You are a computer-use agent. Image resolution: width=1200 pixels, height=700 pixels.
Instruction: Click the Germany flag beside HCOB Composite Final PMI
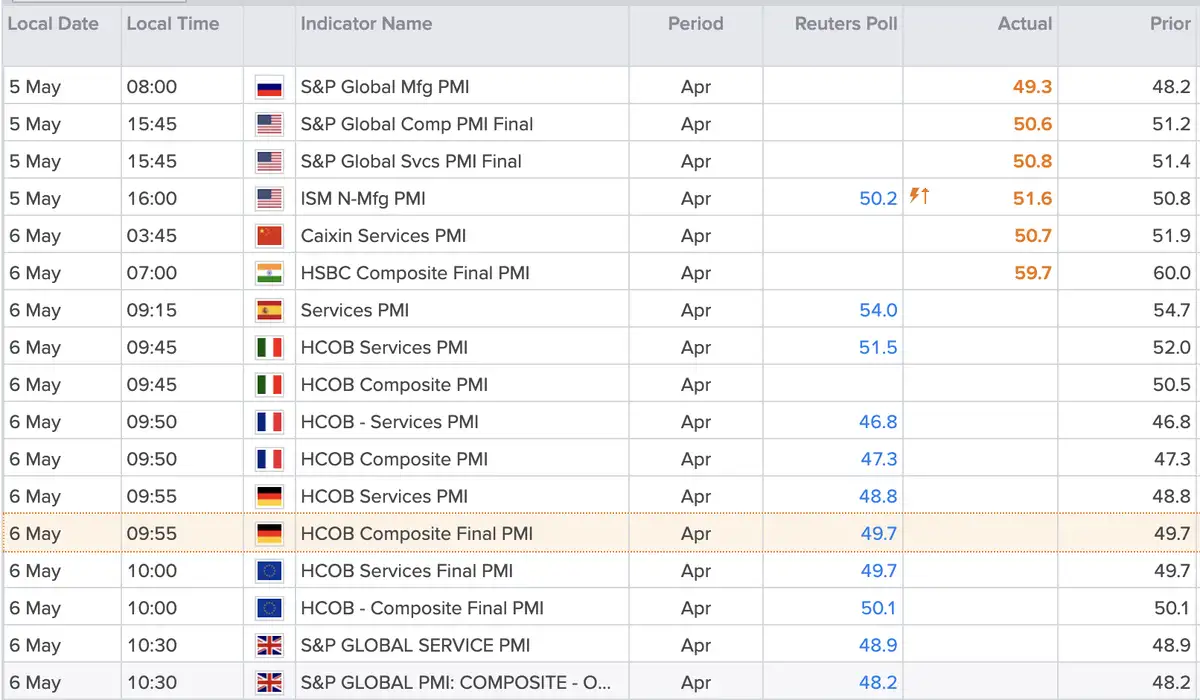(270, 534)
